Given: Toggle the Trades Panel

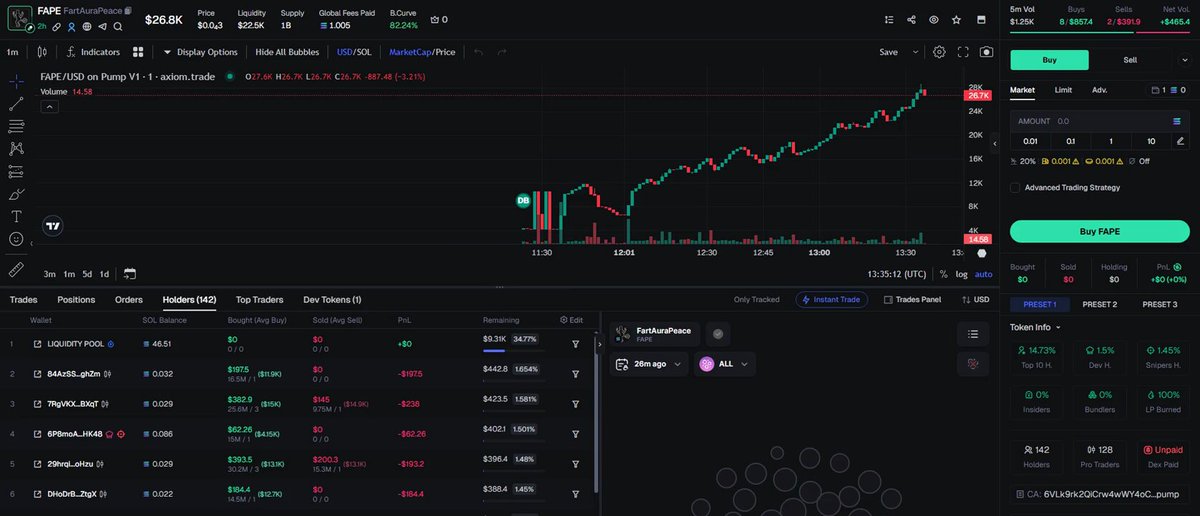Looking at the screenshot, I should pos(911,299).
